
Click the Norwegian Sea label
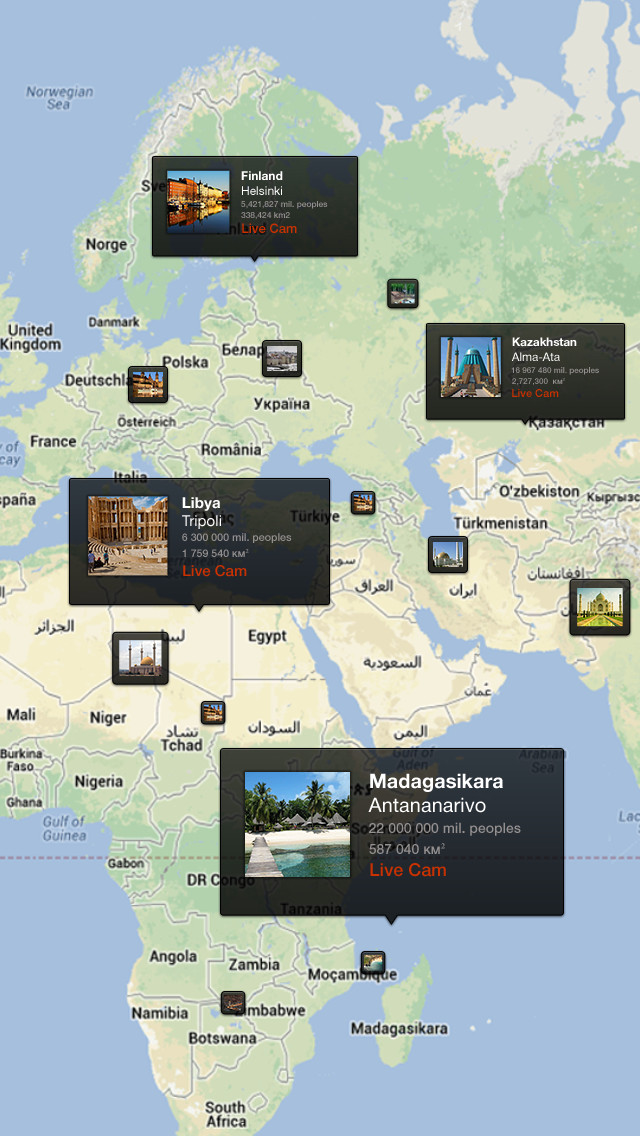point(59,99)
